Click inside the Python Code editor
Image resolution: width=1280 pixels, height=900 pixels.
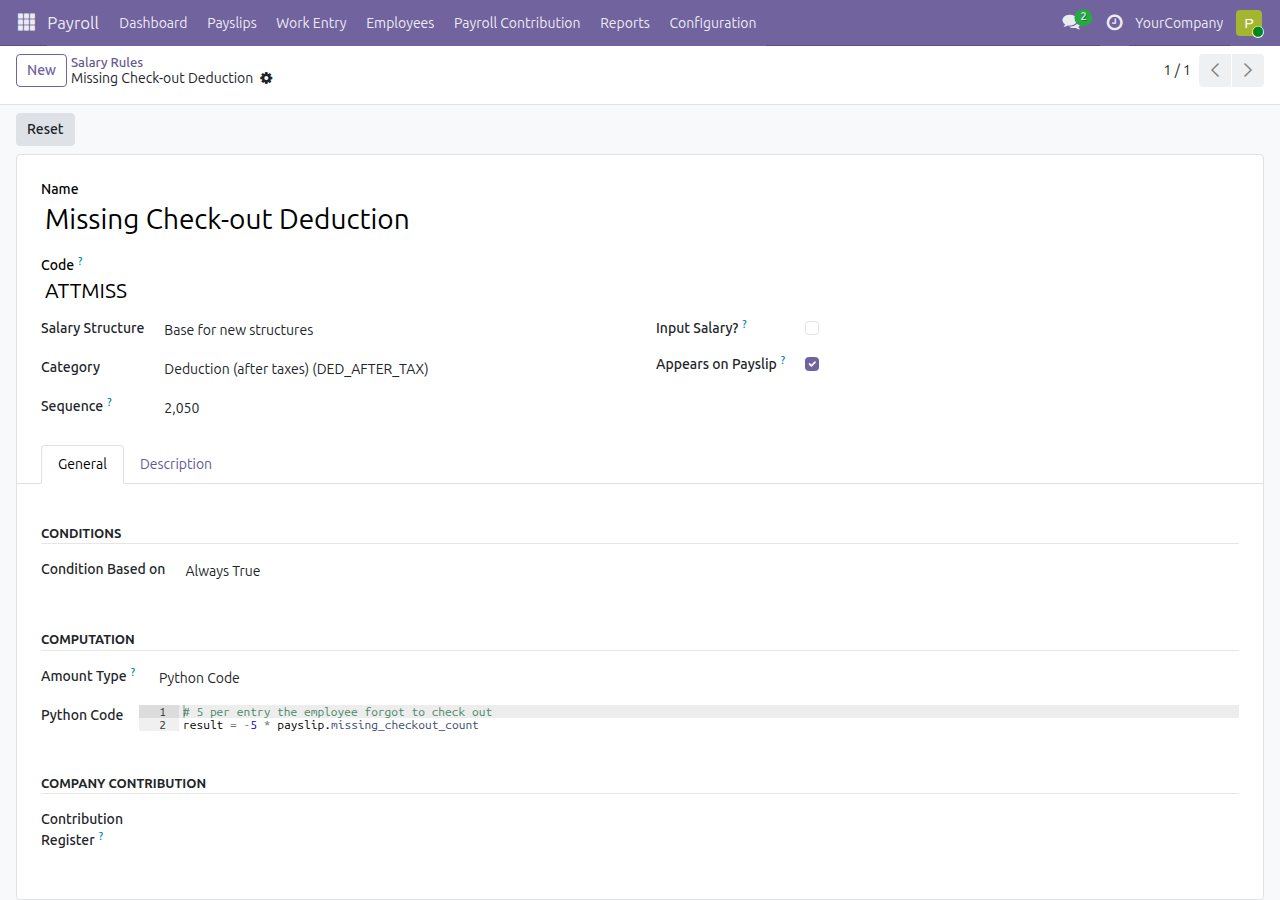[689, 718]
